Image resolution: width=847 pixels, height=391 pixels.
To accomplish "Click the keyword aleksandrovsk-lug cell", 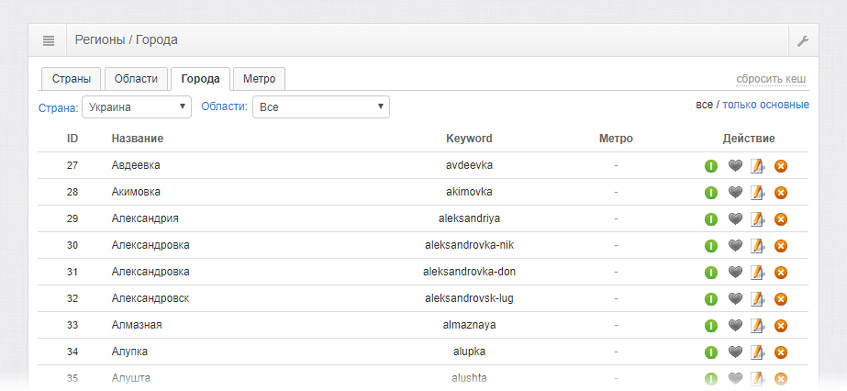I will click(469, 298).
